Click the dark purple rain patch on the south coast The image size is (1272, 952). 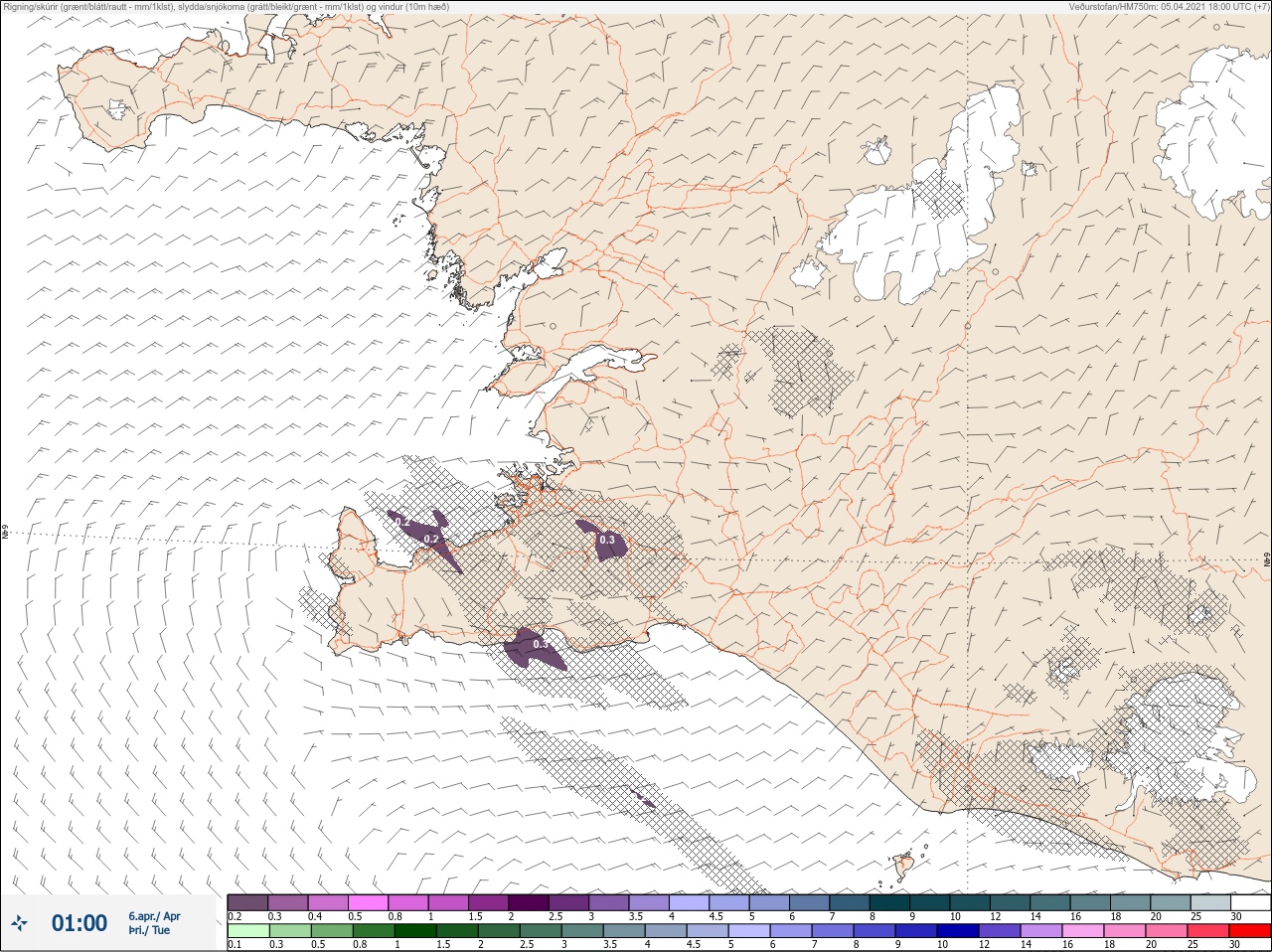pos(534,650)
